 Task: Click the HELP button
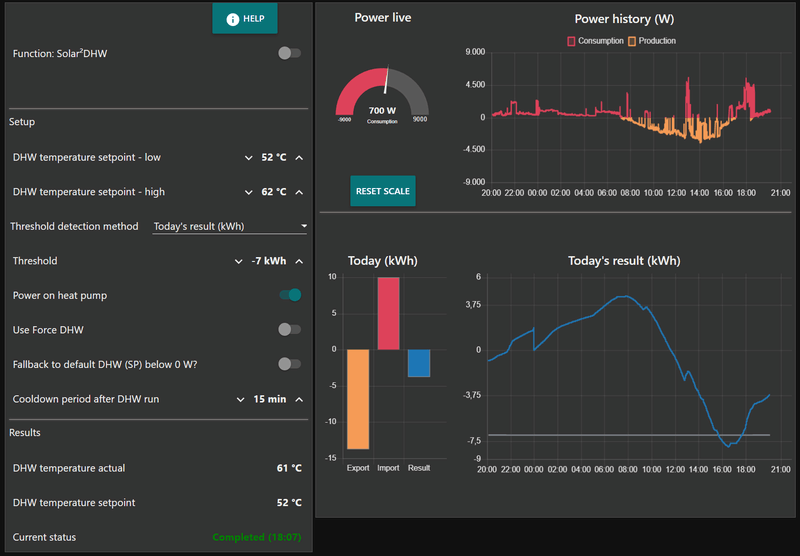245,18
